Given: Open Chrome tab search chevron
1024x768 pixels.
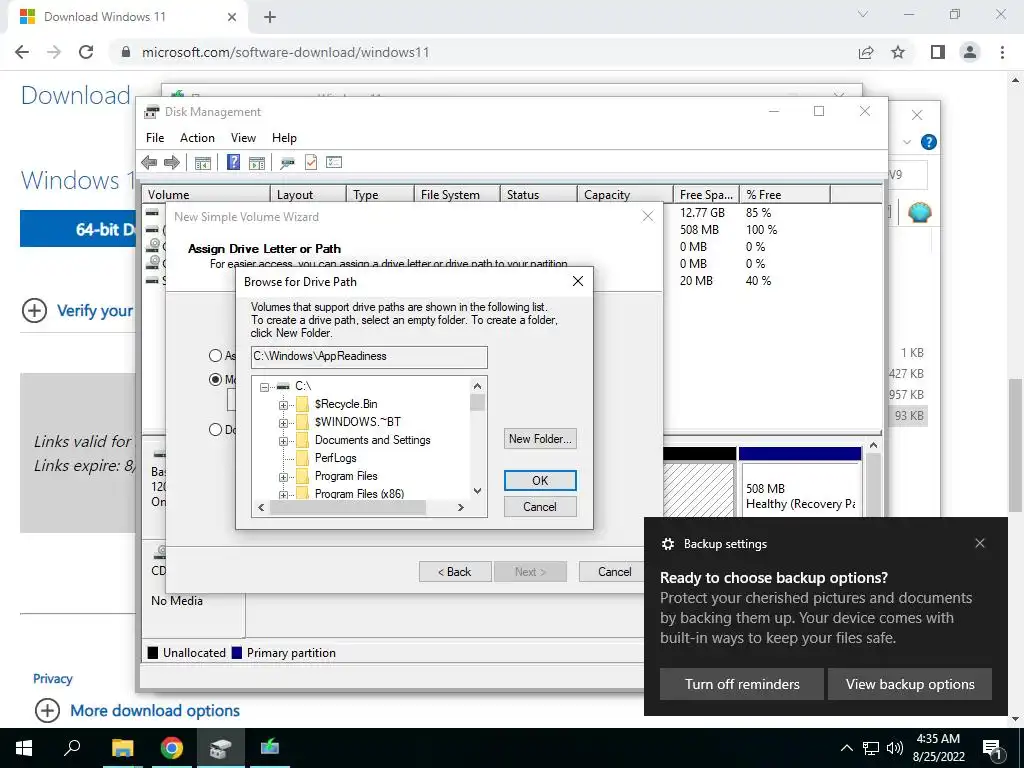Looking at the screenshot, I should pyautogui.click(x=863, y=14).
